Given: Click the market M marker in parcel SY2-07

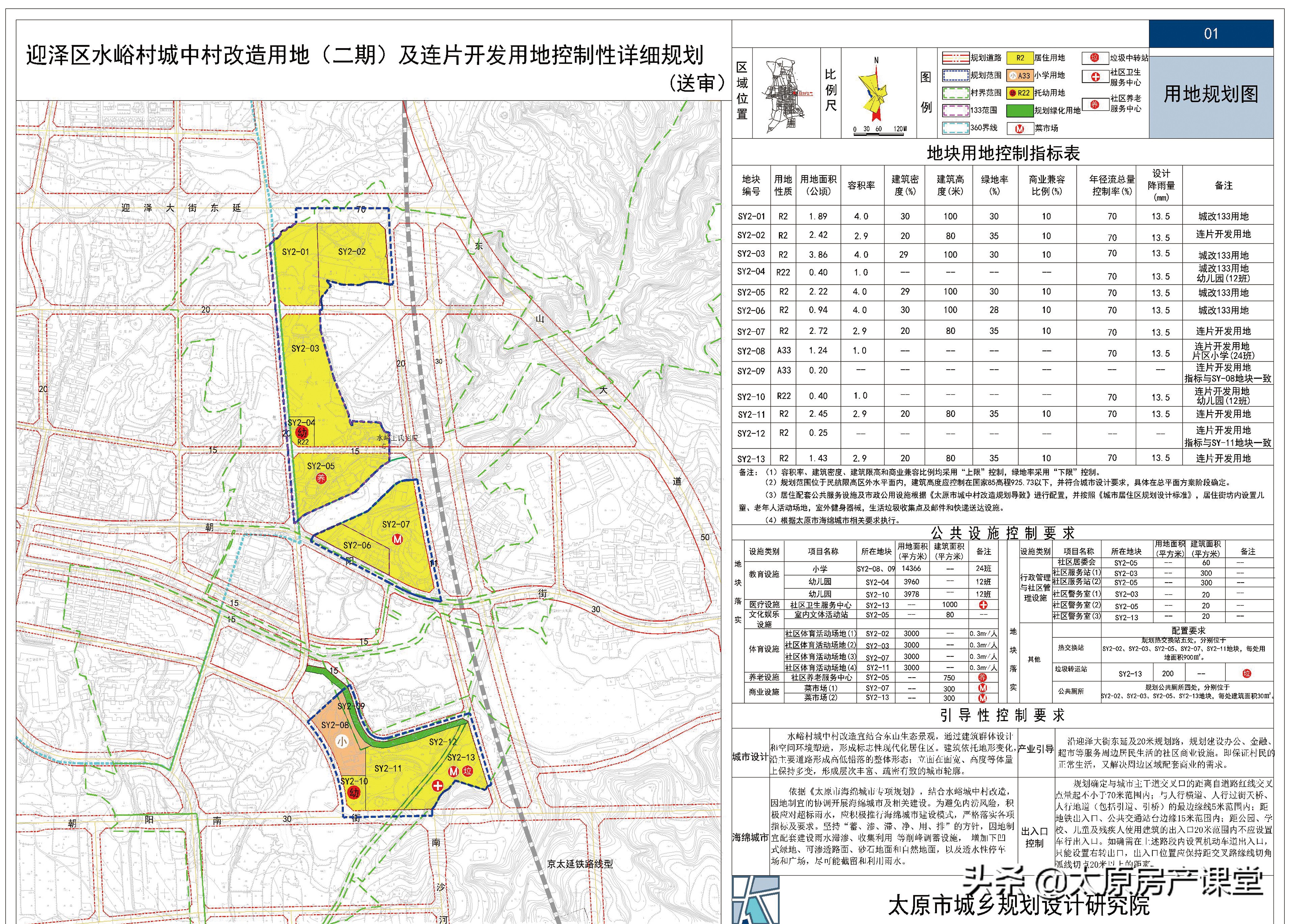Looking at the screenshot, I should coord(398,539).
